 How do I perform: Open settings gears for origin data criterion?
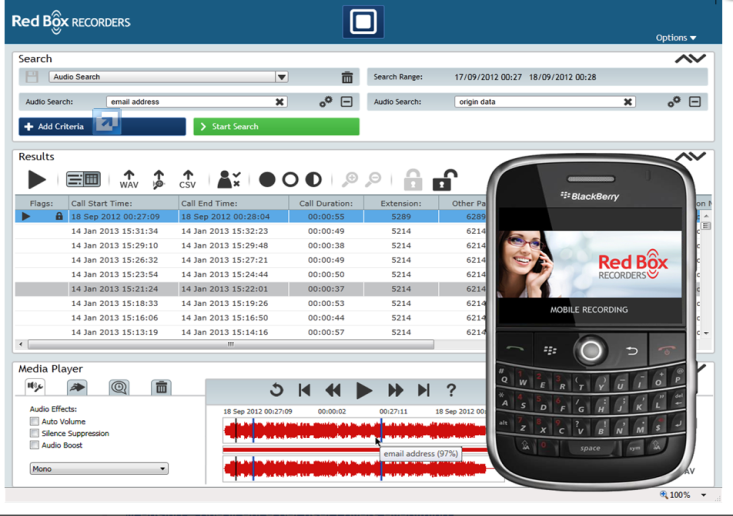point(674,101)
